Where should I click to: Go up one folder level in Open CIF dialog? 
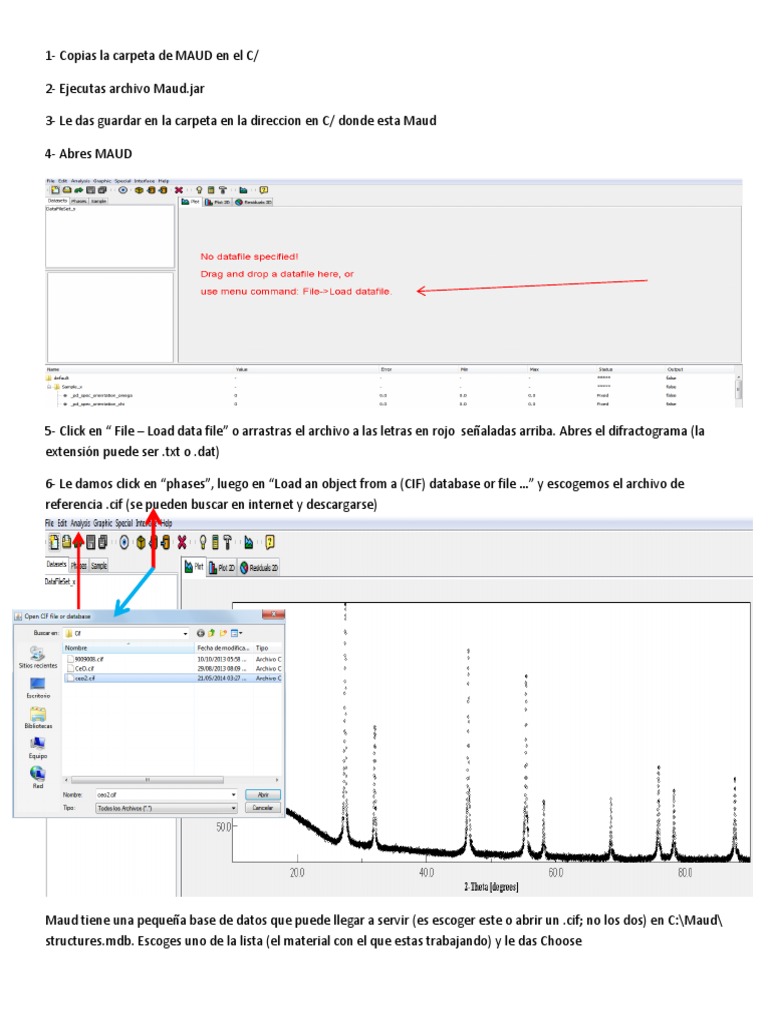[x=212, y=633]
